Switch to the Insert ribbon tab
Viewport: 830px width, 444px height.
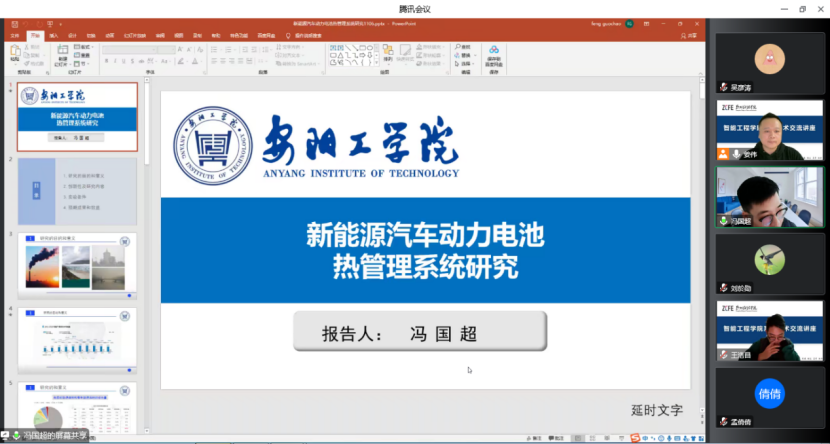point(53,36)
